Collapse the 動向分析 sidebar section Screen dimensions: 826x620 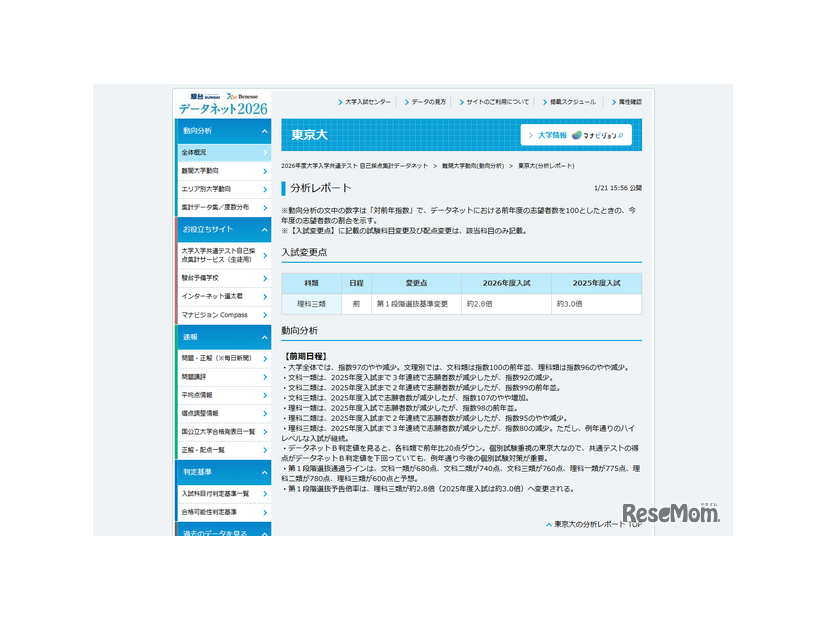(265, 131)
